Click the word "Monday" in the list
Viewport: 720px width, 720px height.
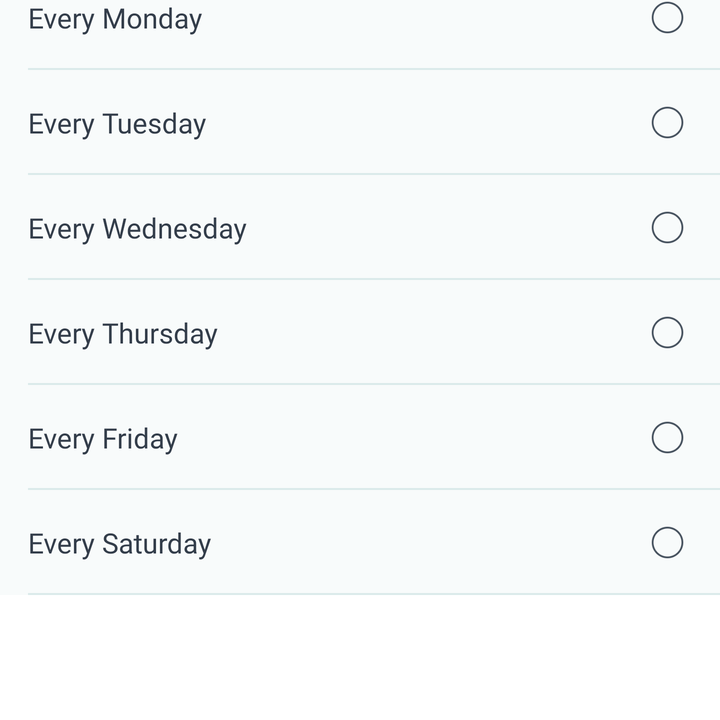pyautogui.click(x=152, y=20)
